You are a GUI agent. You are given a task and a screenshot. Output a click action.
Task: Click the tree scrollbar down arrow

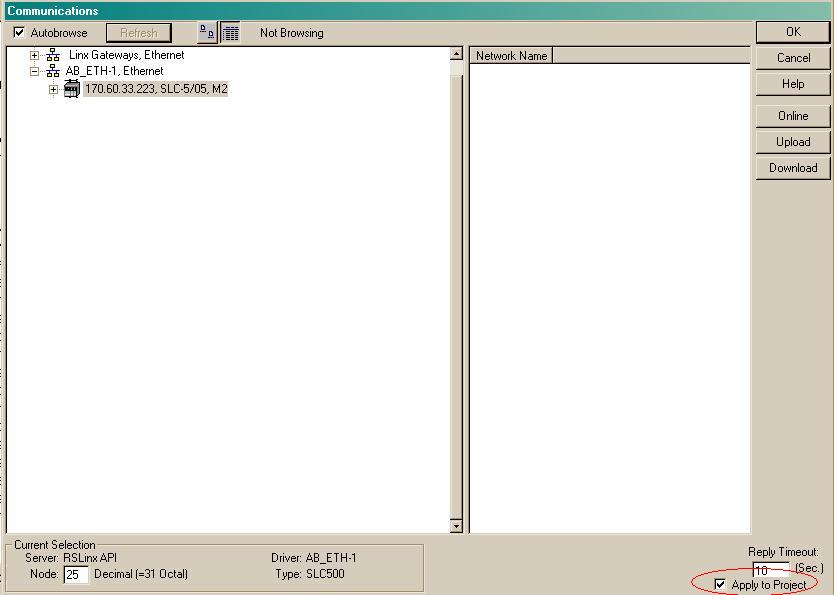[x=456, y=526]
